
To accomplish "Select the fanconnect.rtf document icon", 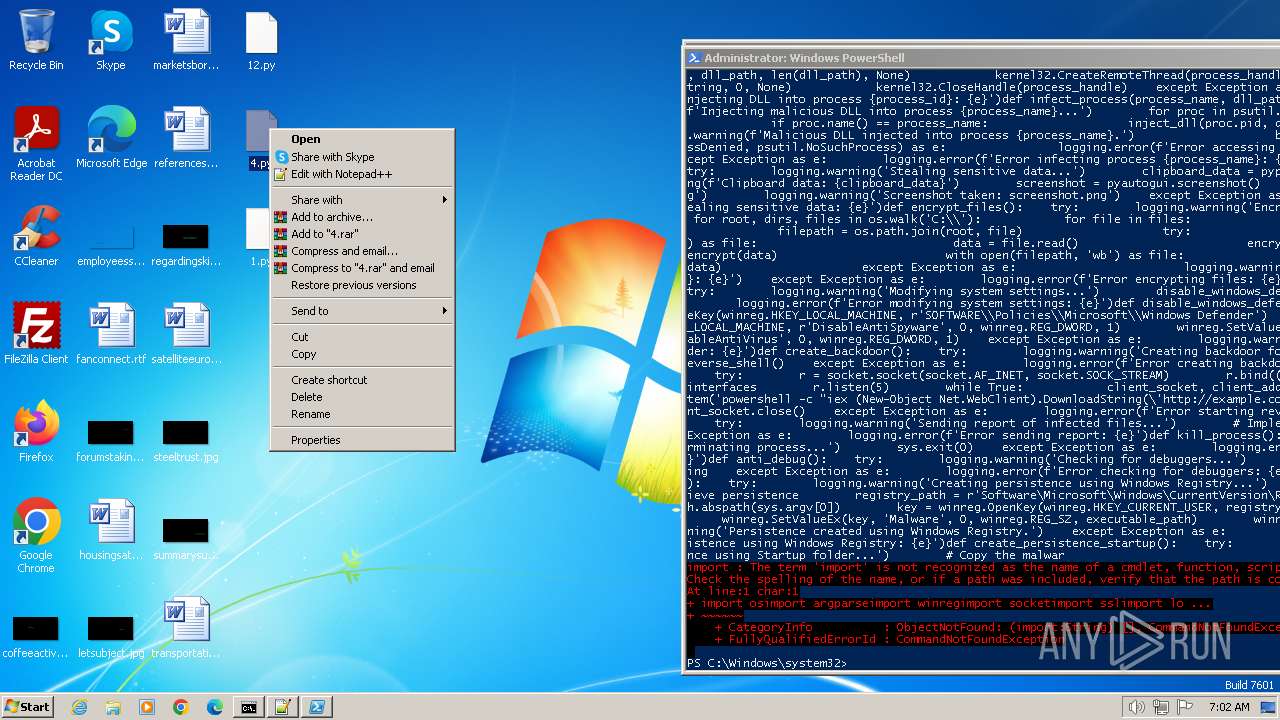I will (x=111, y=334).
